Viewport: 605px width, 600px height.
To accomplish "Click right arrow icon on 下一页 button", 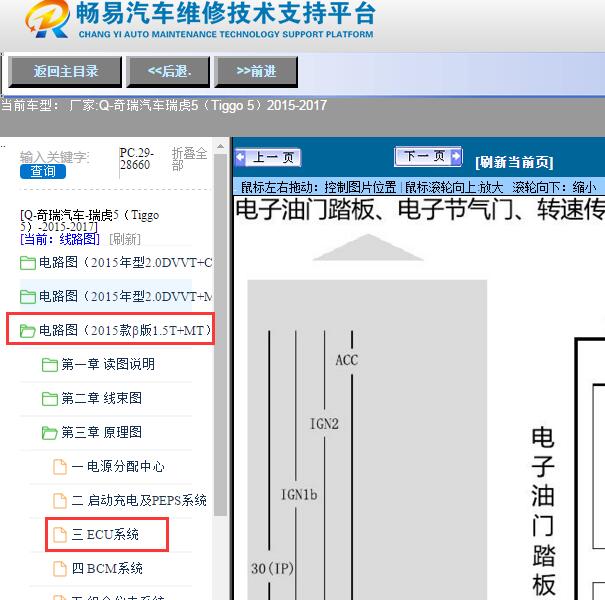I will (456, 156).
